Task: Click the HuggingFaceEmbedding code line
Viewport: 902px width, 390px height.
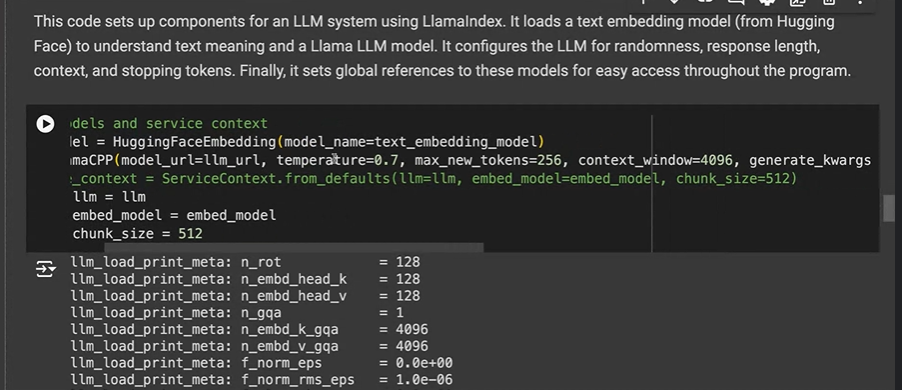Action: pyautogui.click(x=307, y=142)
